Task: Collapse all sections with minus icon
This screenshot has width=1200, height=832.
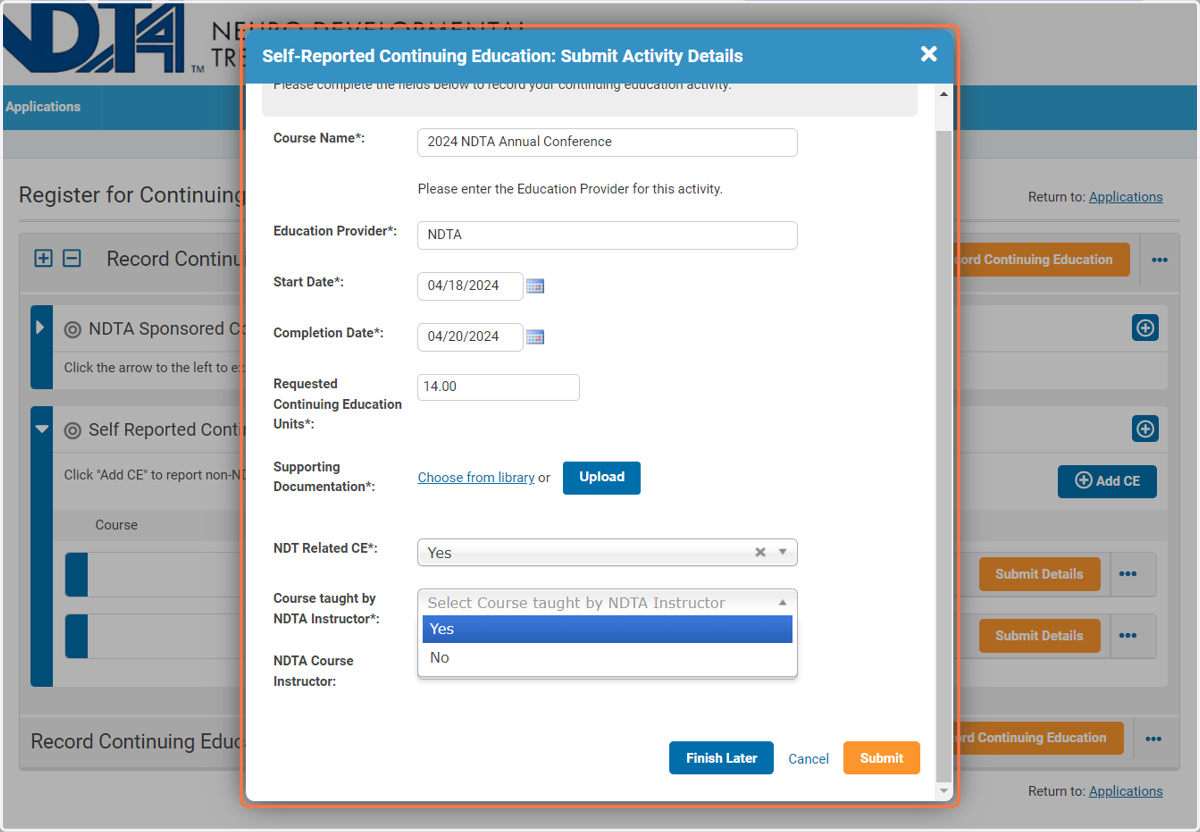Action: point(72,259)
